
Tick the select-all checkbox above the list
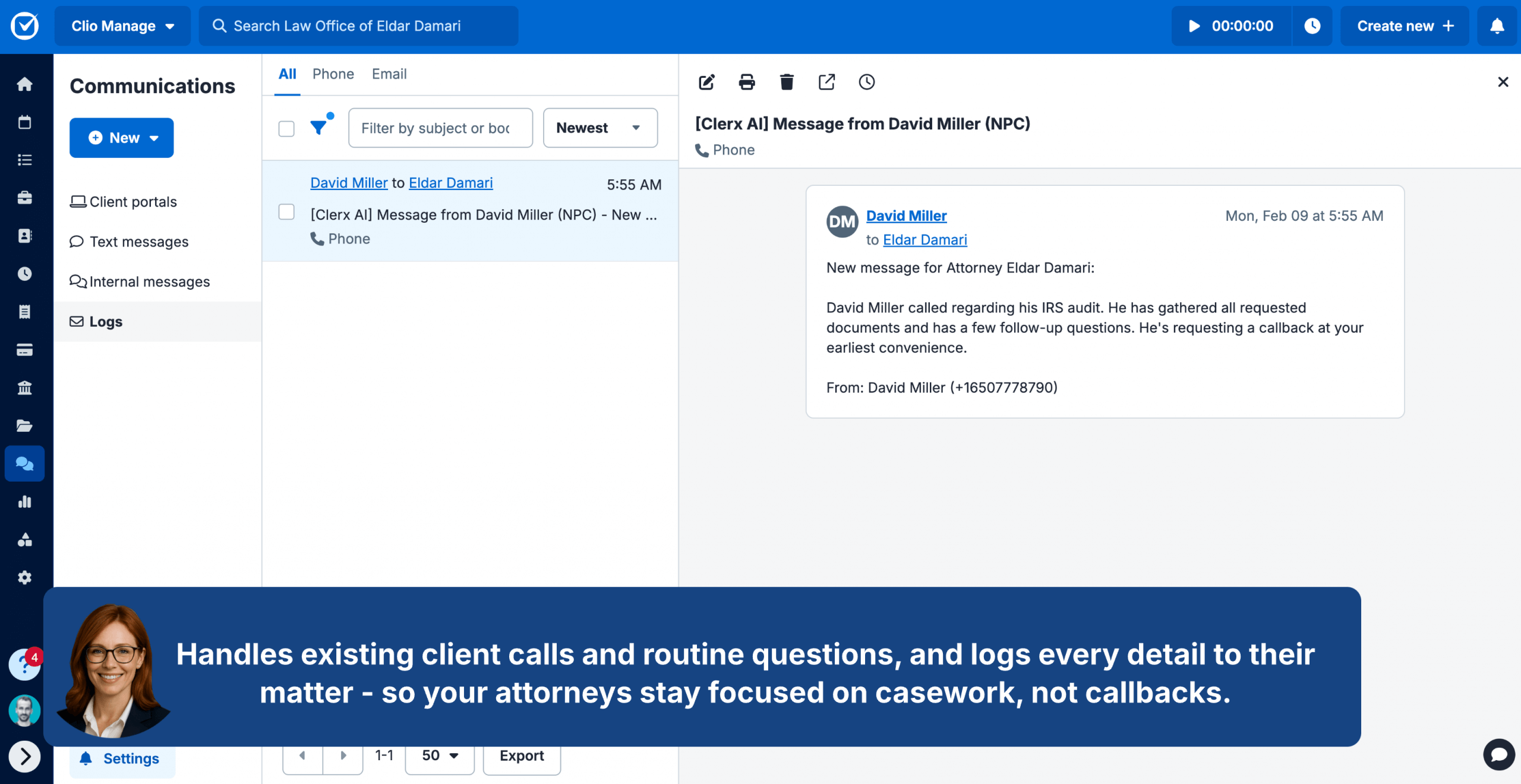286,128
